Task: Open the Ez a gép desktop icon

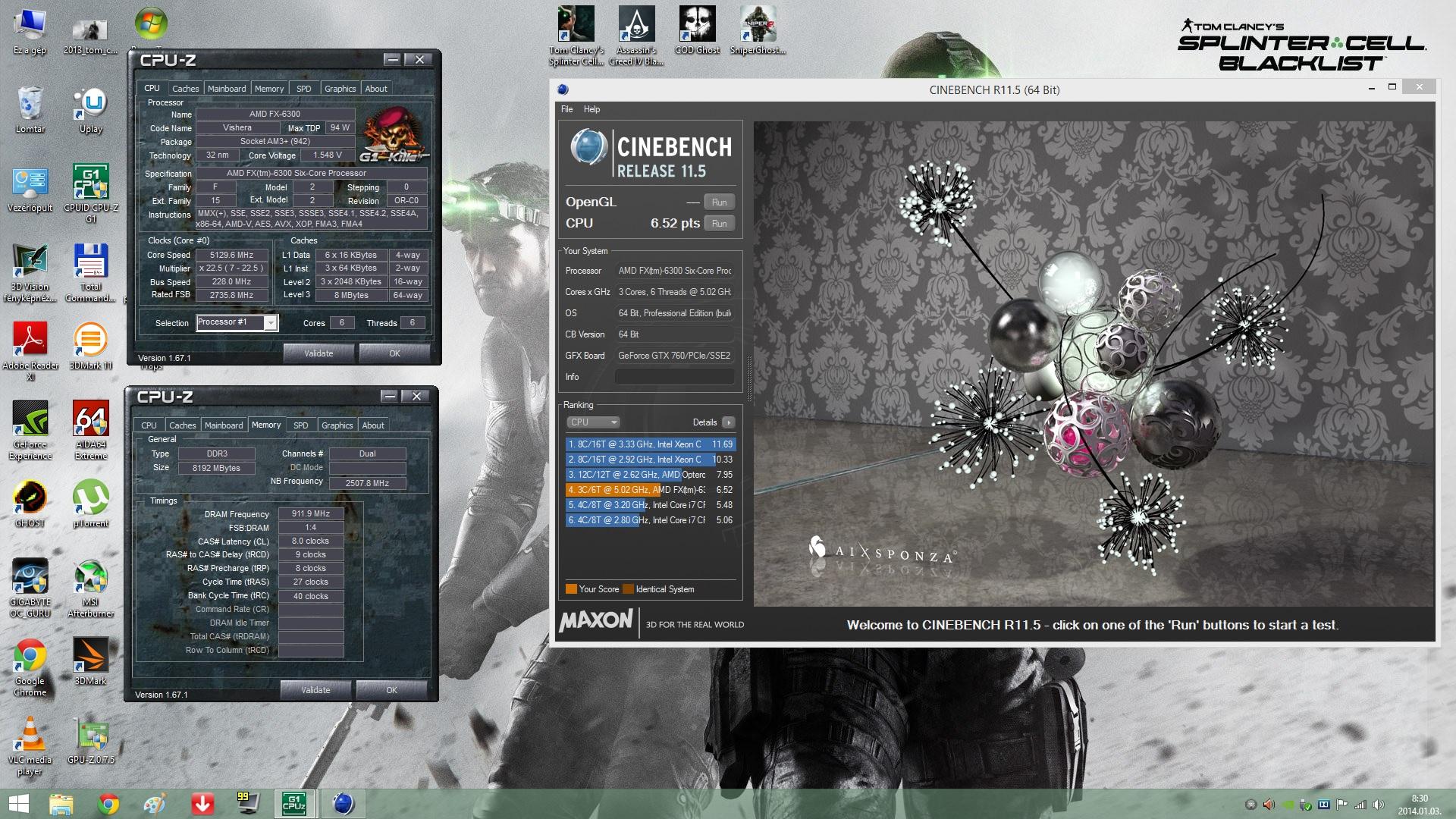Action: click(30, 32)
